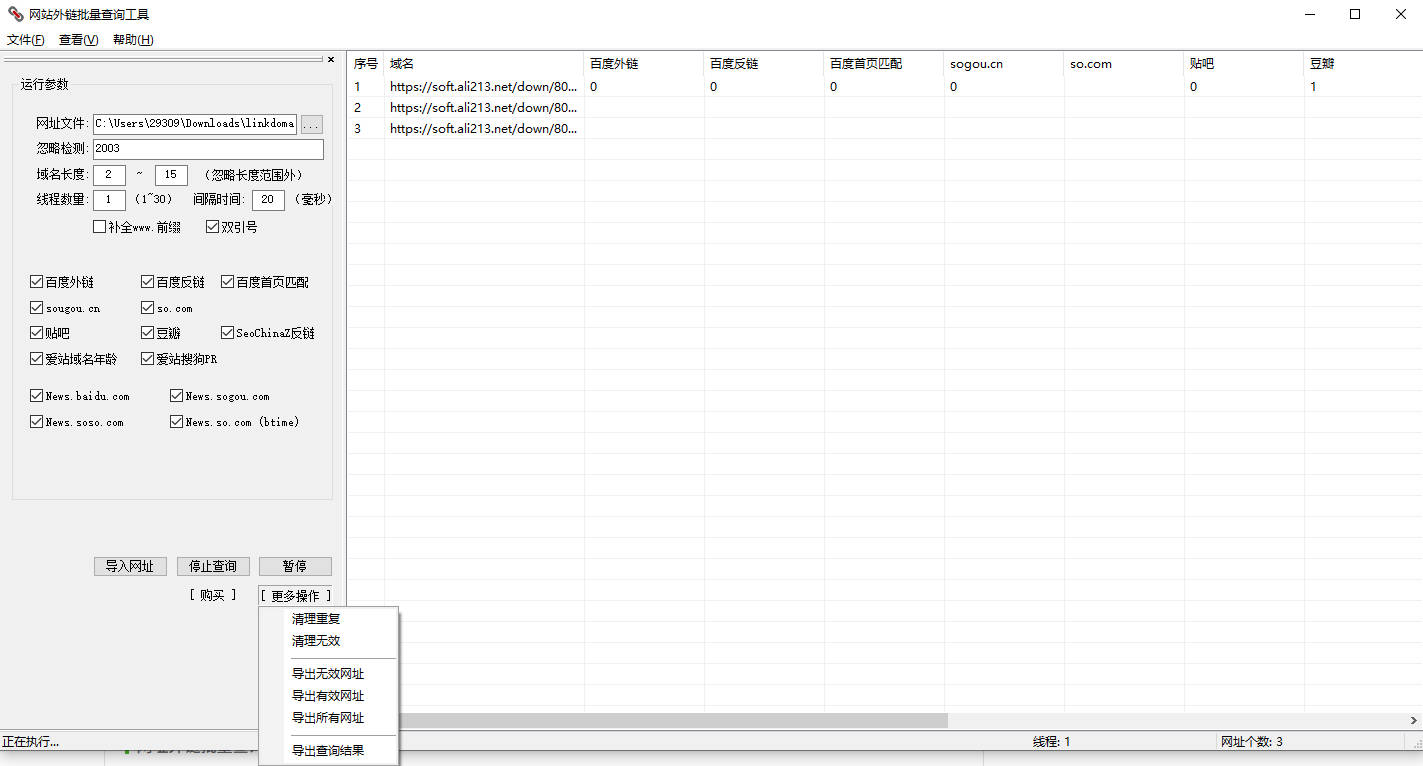Click the 间隔时间 field showing 20
This screenshot has height=766, width=1423.
pyautogui.click(x=268, y=200)
